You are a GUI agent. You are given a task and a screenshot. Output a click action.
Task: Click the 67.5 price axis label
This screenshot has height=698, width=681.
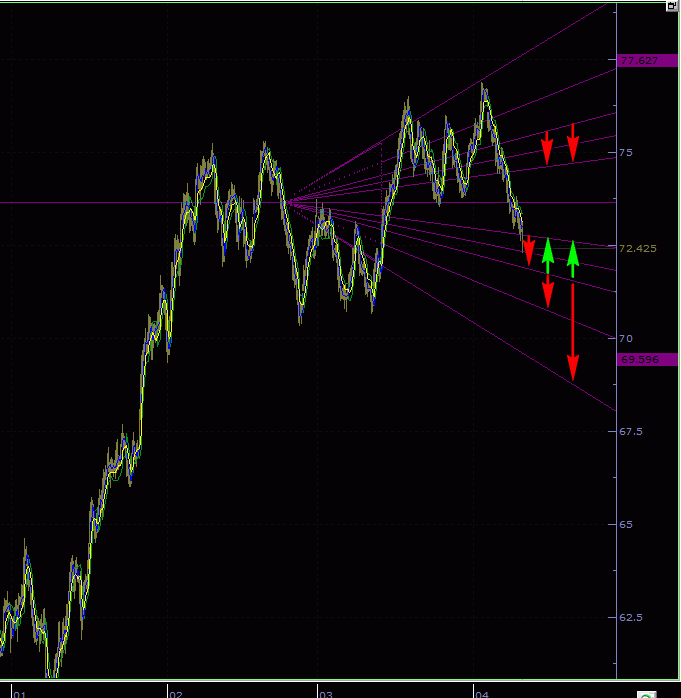(x=631, y=431)
